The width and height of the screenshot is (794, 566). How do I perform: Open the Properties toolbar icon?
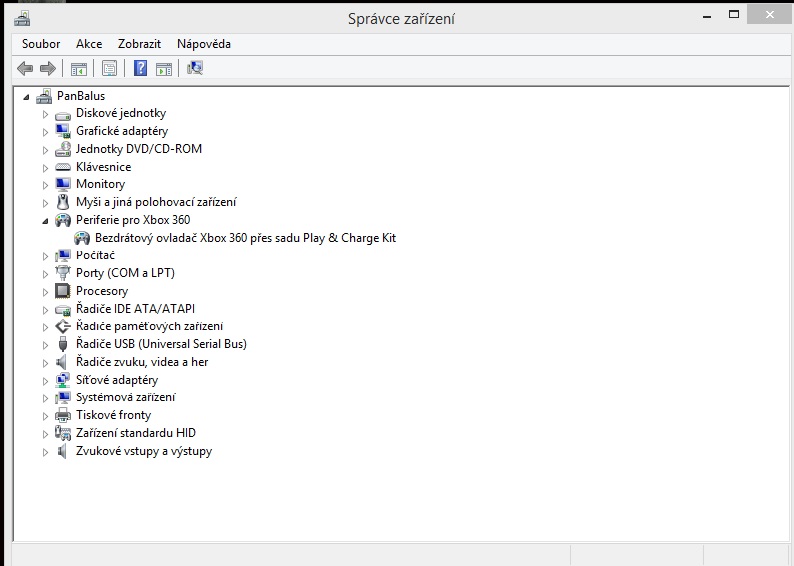(x=109, y=68)
